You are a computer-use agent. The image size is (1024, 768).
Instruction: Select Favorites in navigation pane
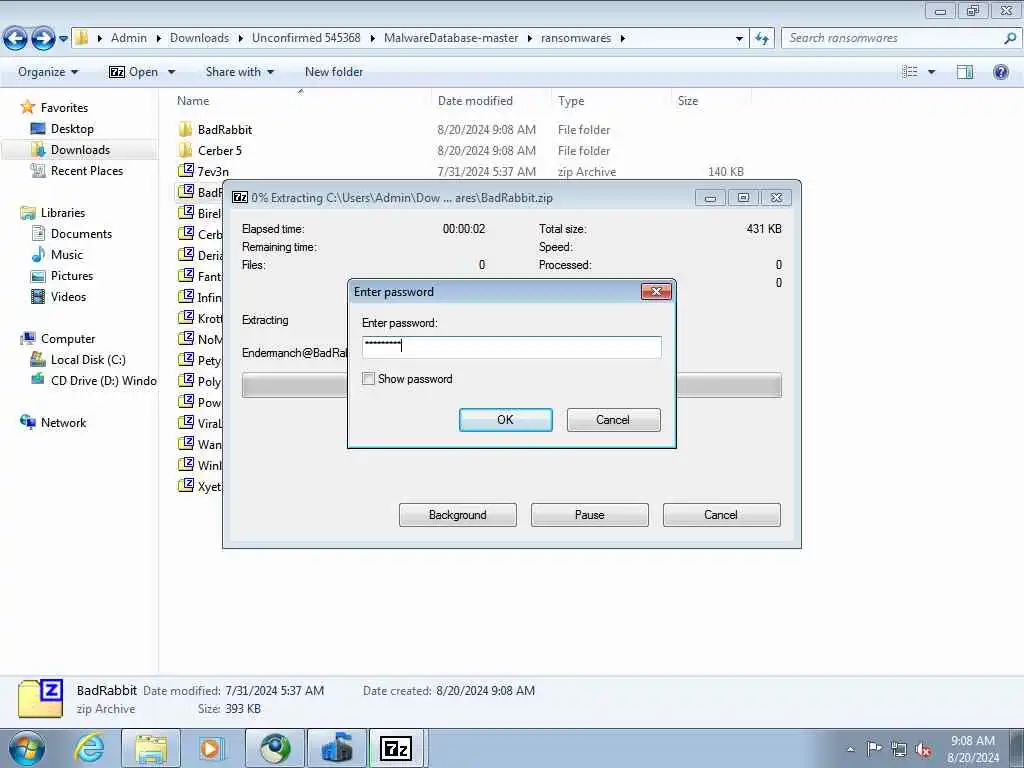[x=64, y=108]
